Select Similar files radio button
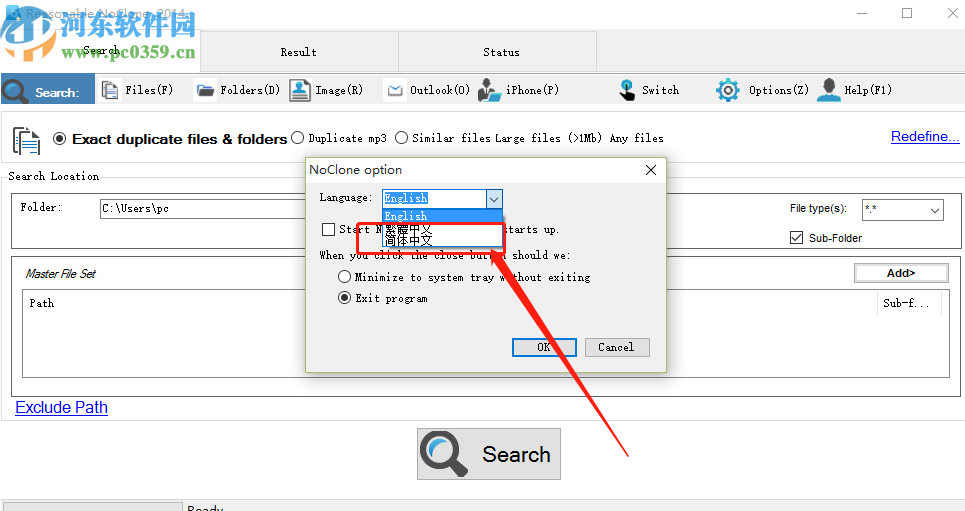 (x=401, y=137)
